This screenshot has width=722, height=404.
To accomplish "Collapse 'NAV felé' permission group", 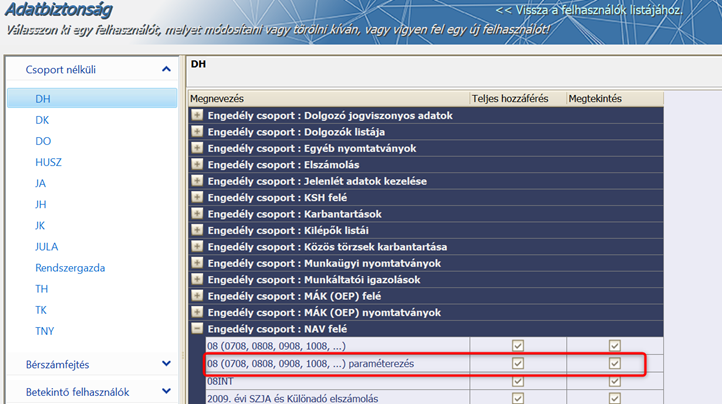I will tap(197, 328).
